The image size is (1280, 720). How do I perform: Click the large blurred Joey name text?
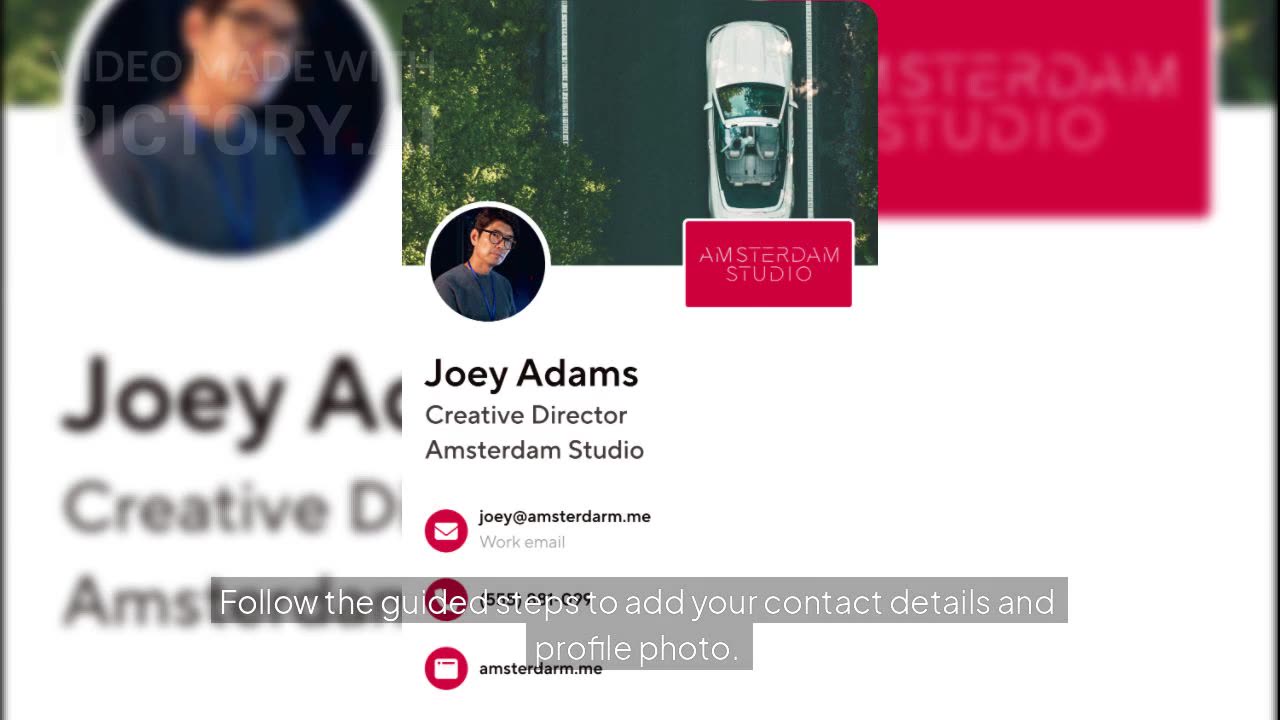pos(232,395)
